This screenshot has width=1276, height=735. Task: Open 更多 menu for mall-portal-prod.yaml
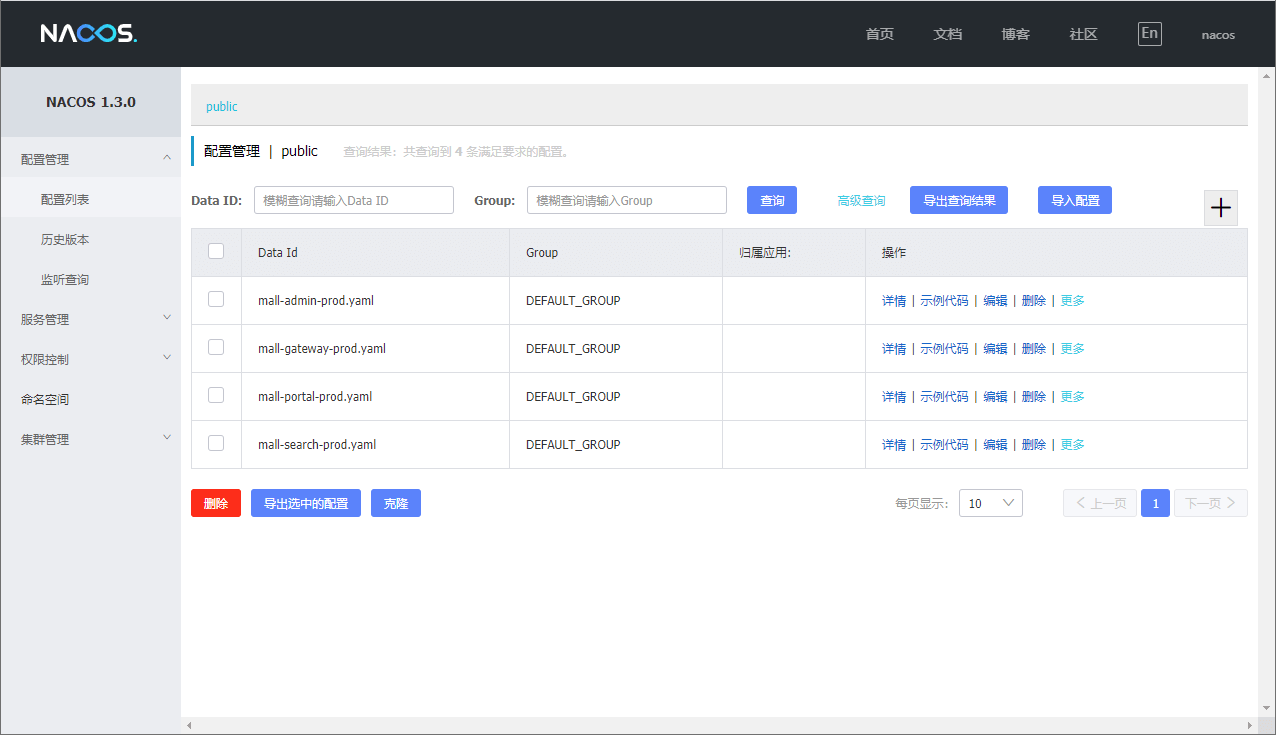point(1072,397)
